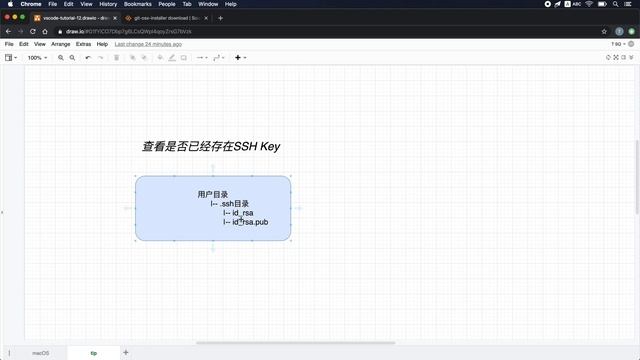Open the Extras menu
Image resolution: width=640 pixels, height=360 pixels.
tap(83, 44)
